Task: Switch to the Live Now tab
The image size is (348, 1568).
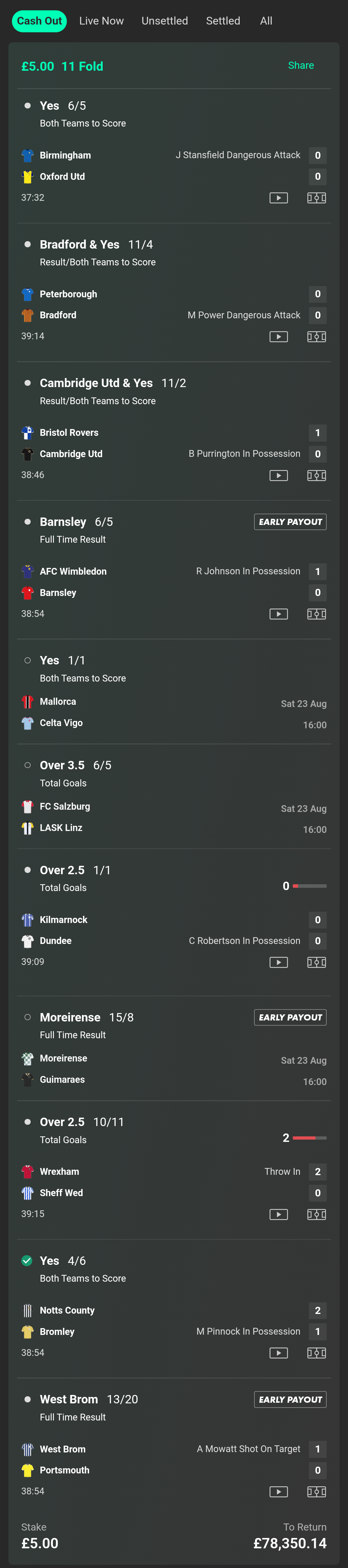Action: [101, 21]
